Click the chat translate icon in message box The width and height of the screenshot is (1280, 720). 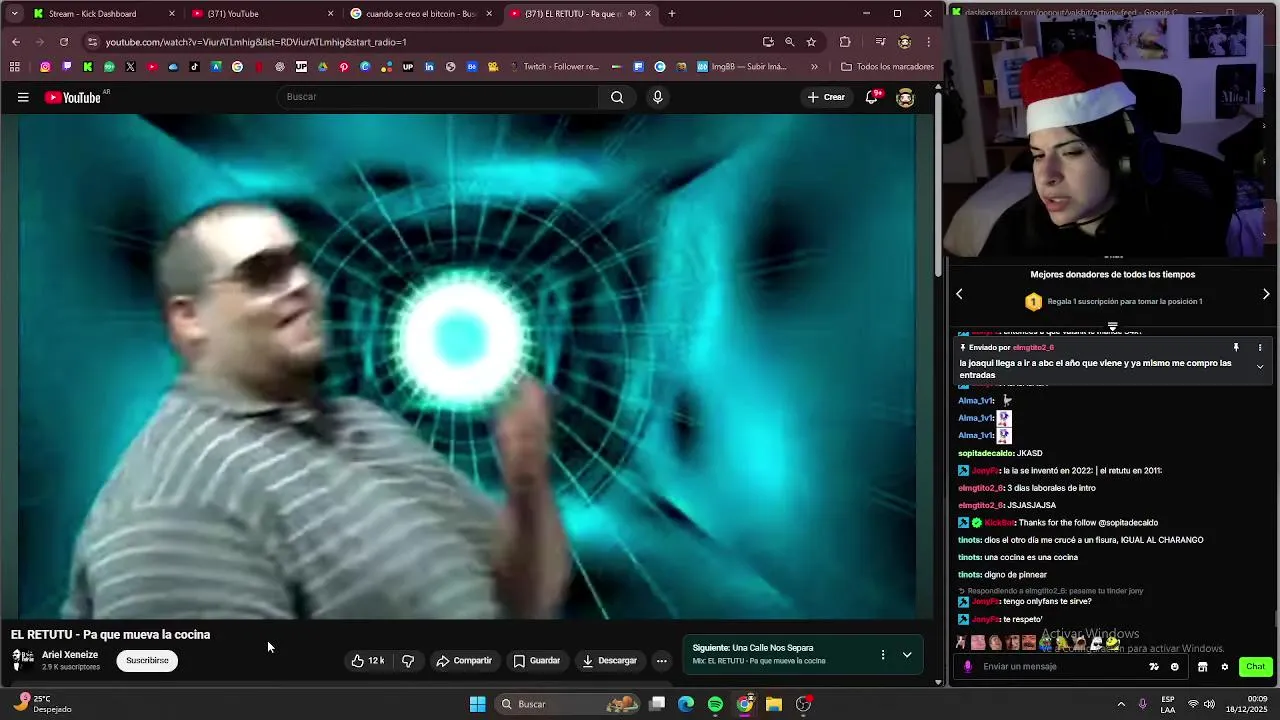tap(1153, 667)
